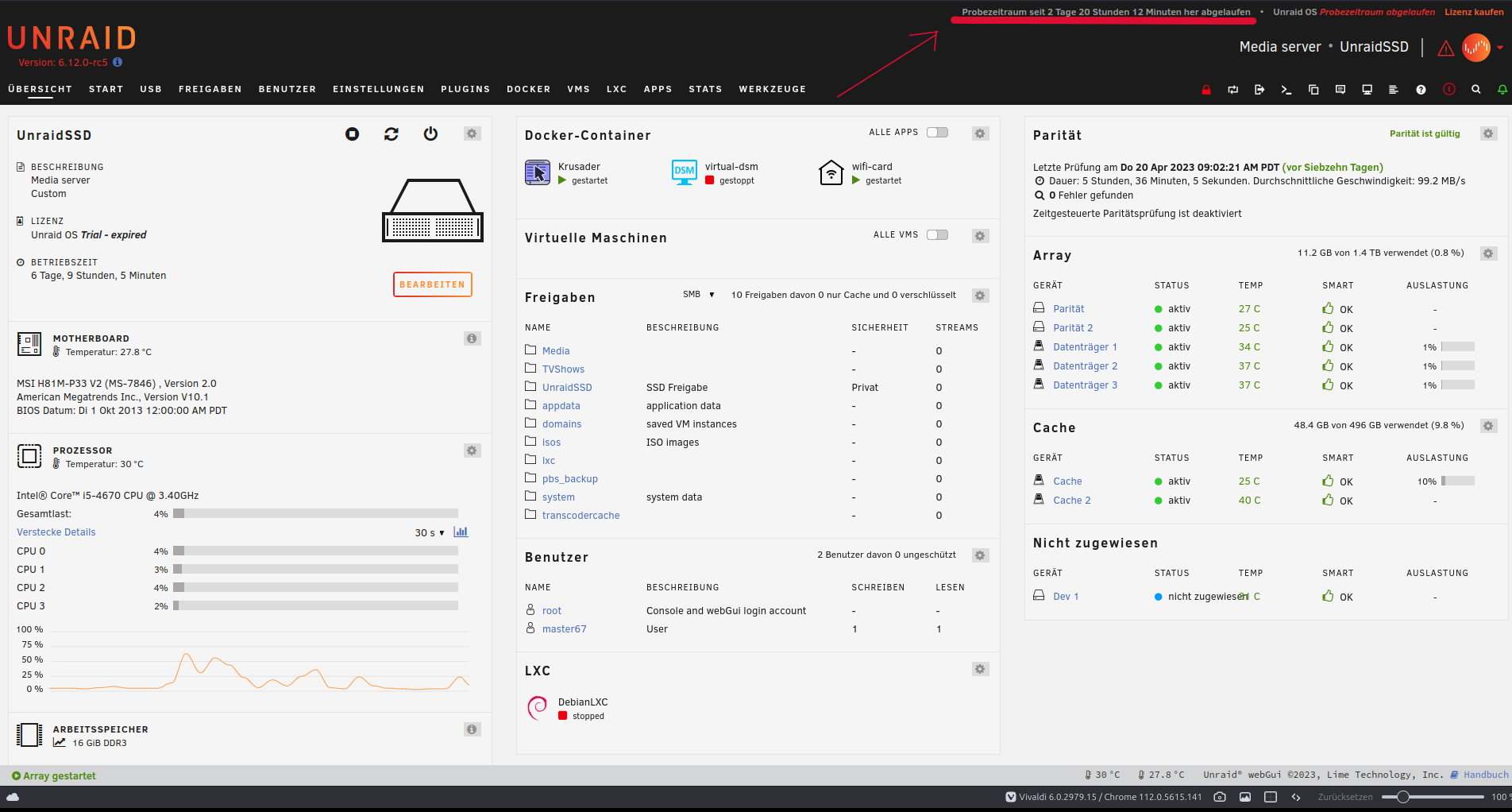Open the system log lines icon
This screenshot has width=1512, height=812.
coord(1394,90)
